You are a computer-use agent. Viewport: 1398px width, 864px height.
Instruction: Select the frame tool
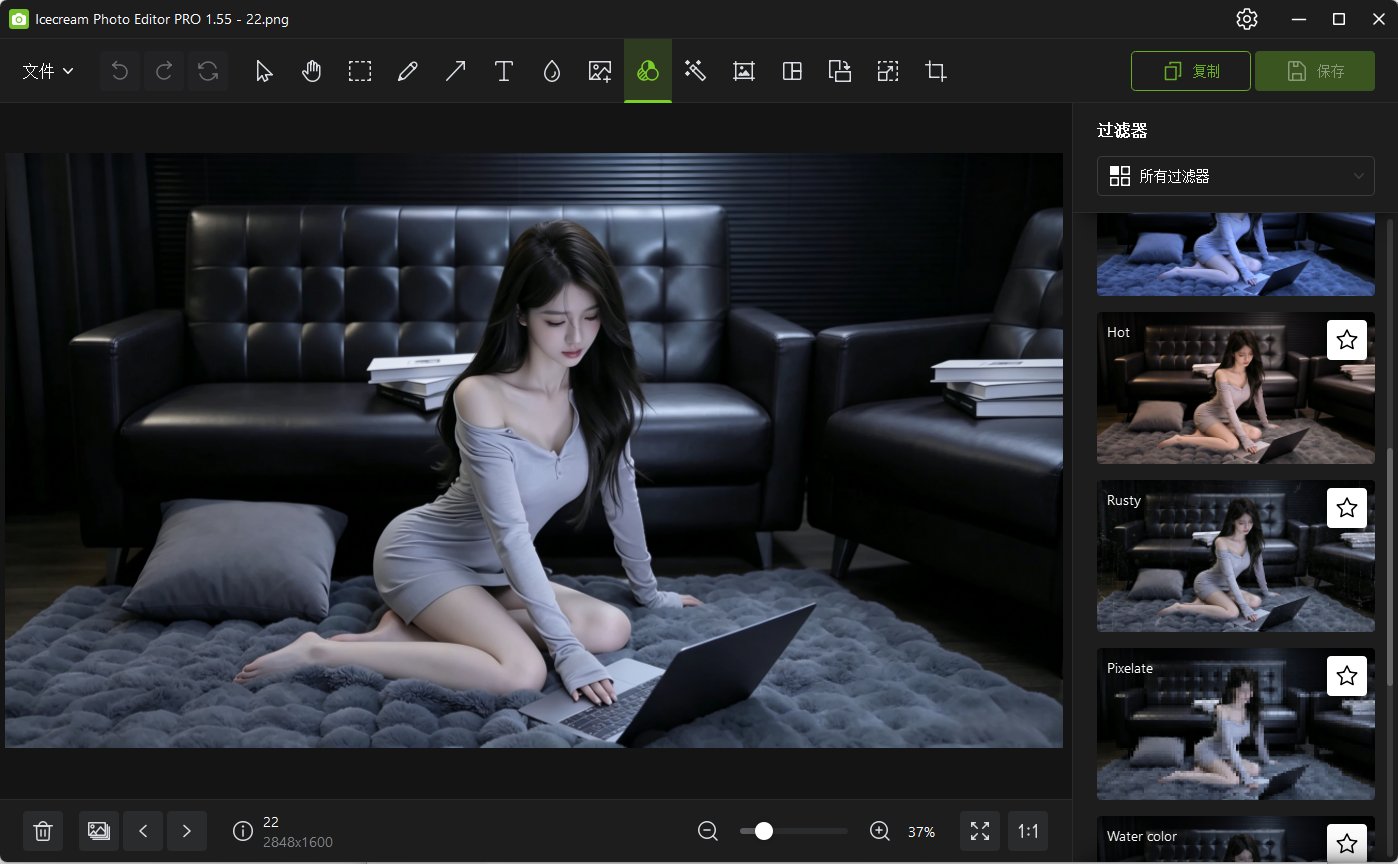tap(743, 71)
